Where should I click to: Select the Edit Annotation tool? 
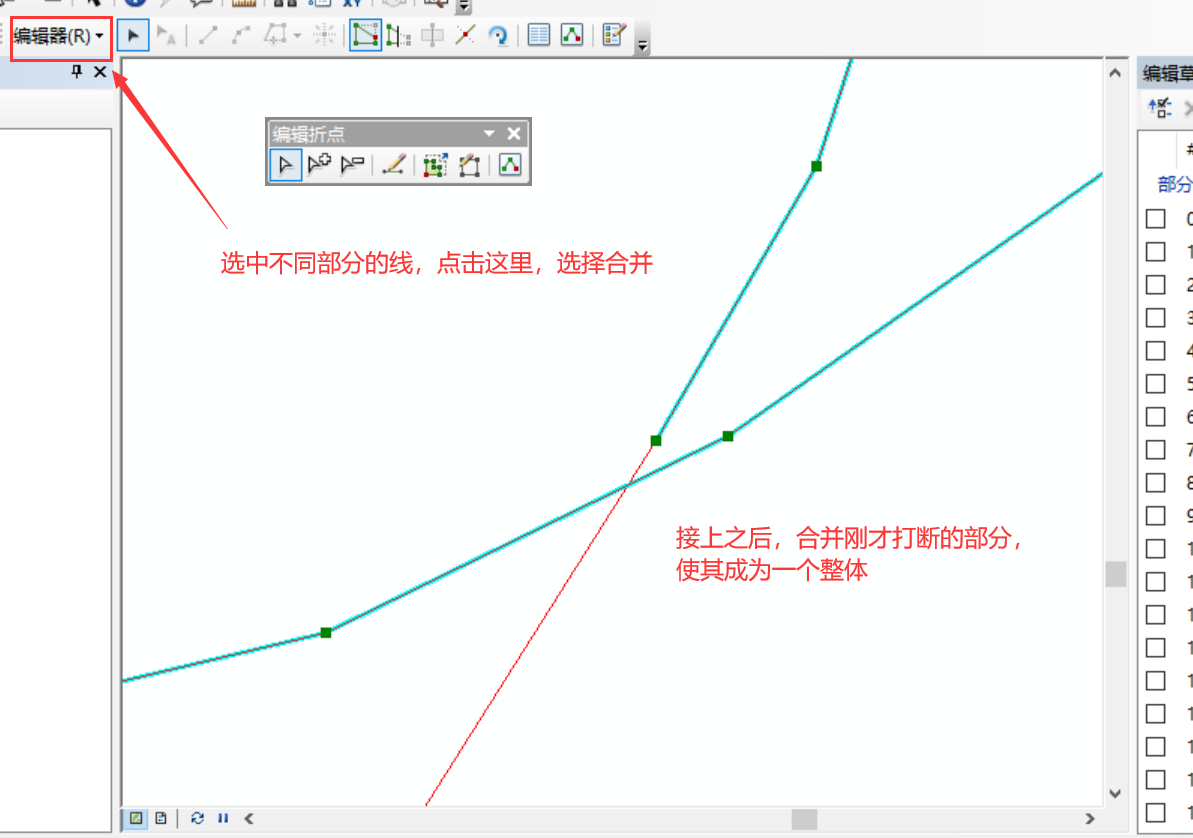[166, 35]
